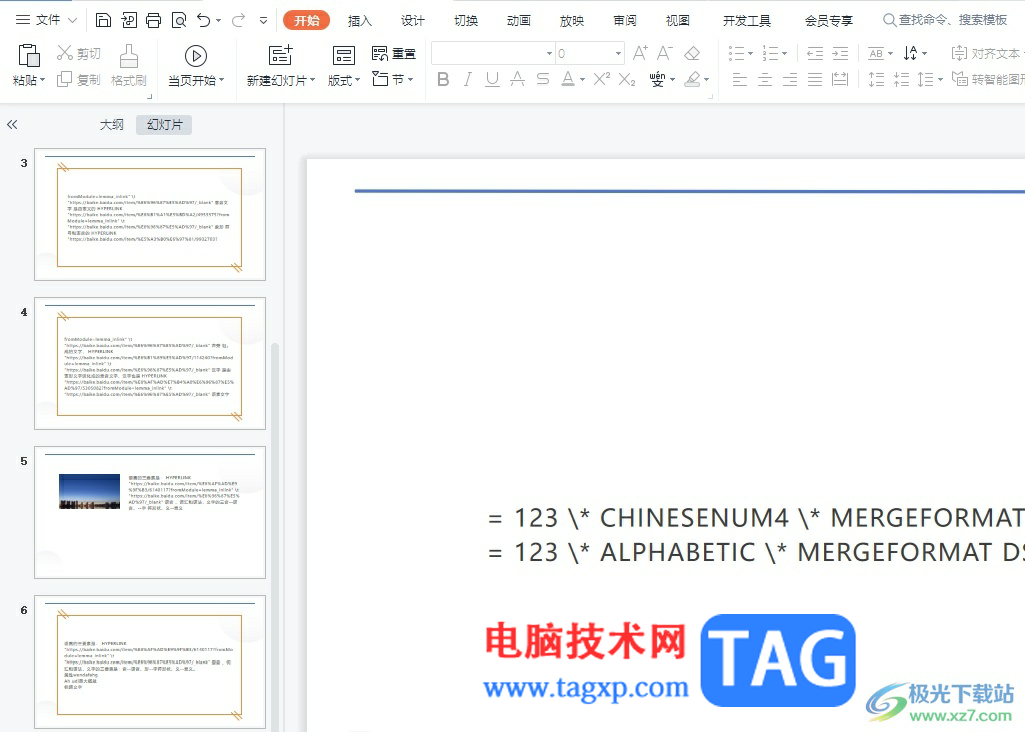Open the 视图 ribbon tab

677,21
